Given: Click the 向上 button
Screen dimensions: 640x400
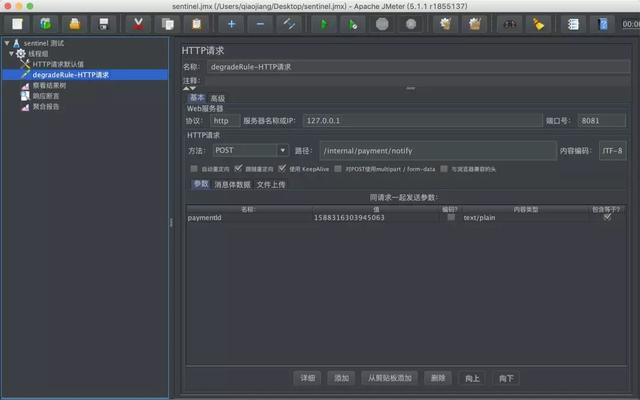Looking at the screenshot, I should [472, 378].
